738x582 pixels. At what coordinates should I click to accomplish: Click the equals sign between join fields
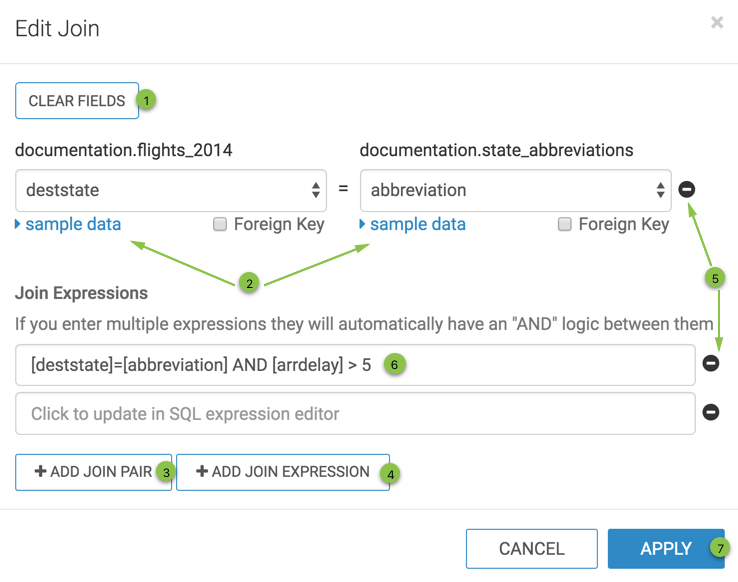[x=343, y=189]
